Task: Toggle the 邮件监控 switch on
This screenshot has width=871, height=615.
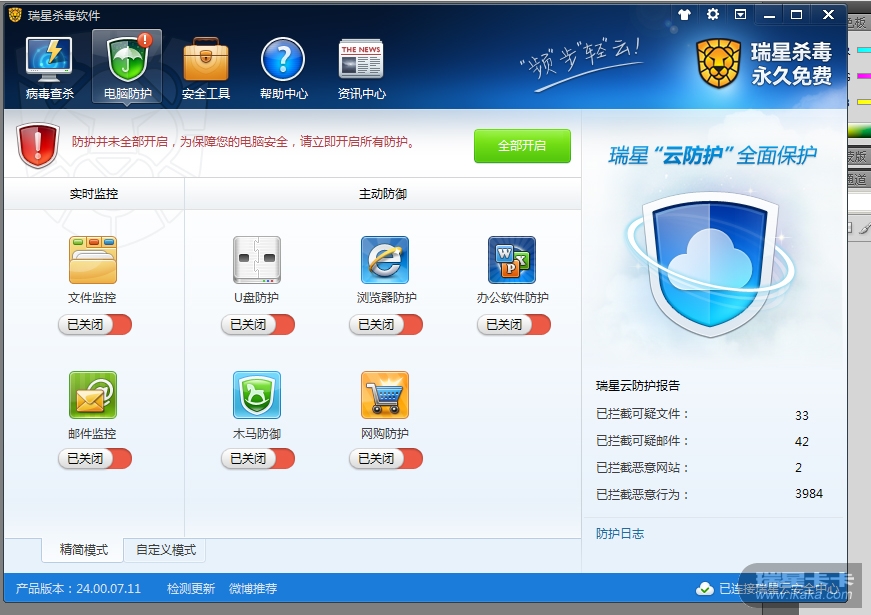Action: pos(95,459)
